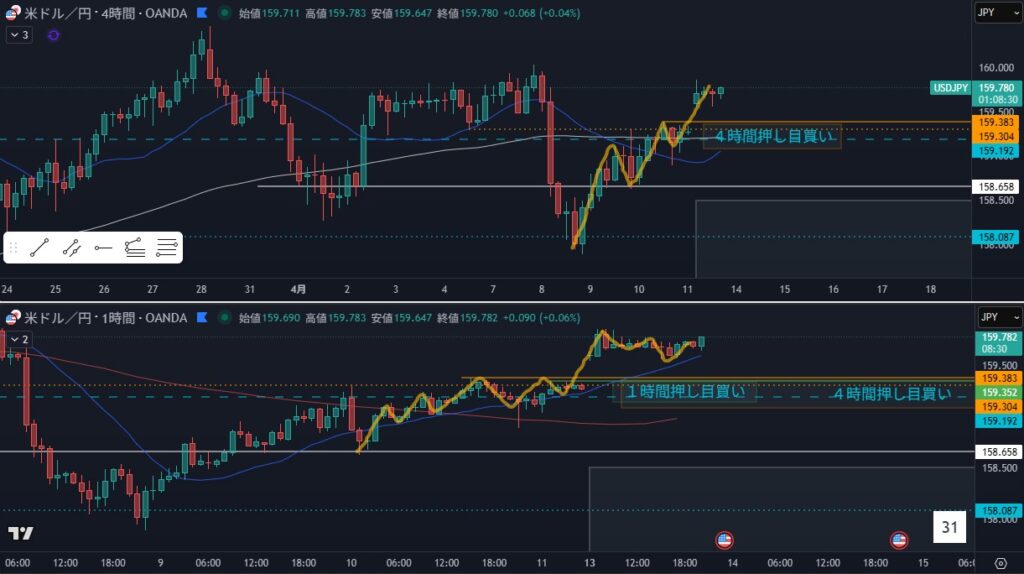Select the Trend Line drawing tool
1024x574 pixels.
pos(40,247)
